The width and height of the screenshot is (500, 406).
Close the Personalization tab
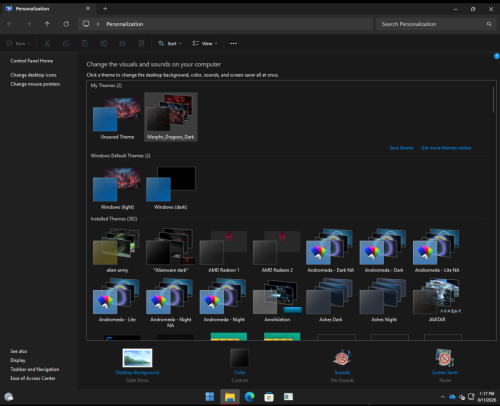point(88,8)
